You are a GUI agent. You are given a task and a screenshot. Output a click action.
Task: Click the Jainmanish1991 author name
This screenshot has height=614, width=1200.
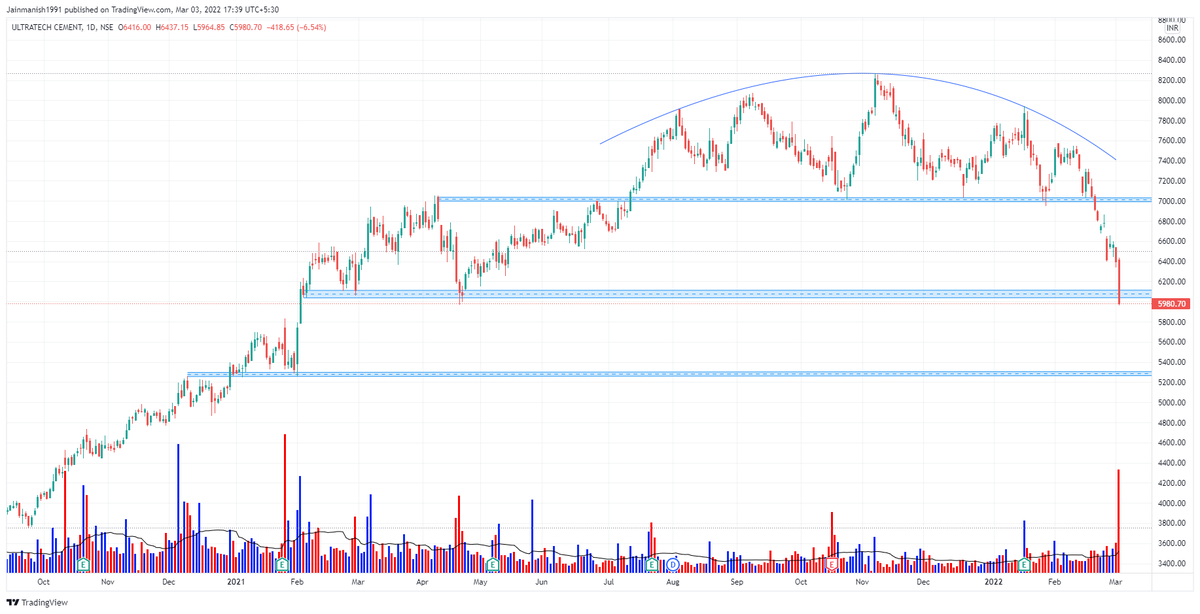click(x=34, y=10)
